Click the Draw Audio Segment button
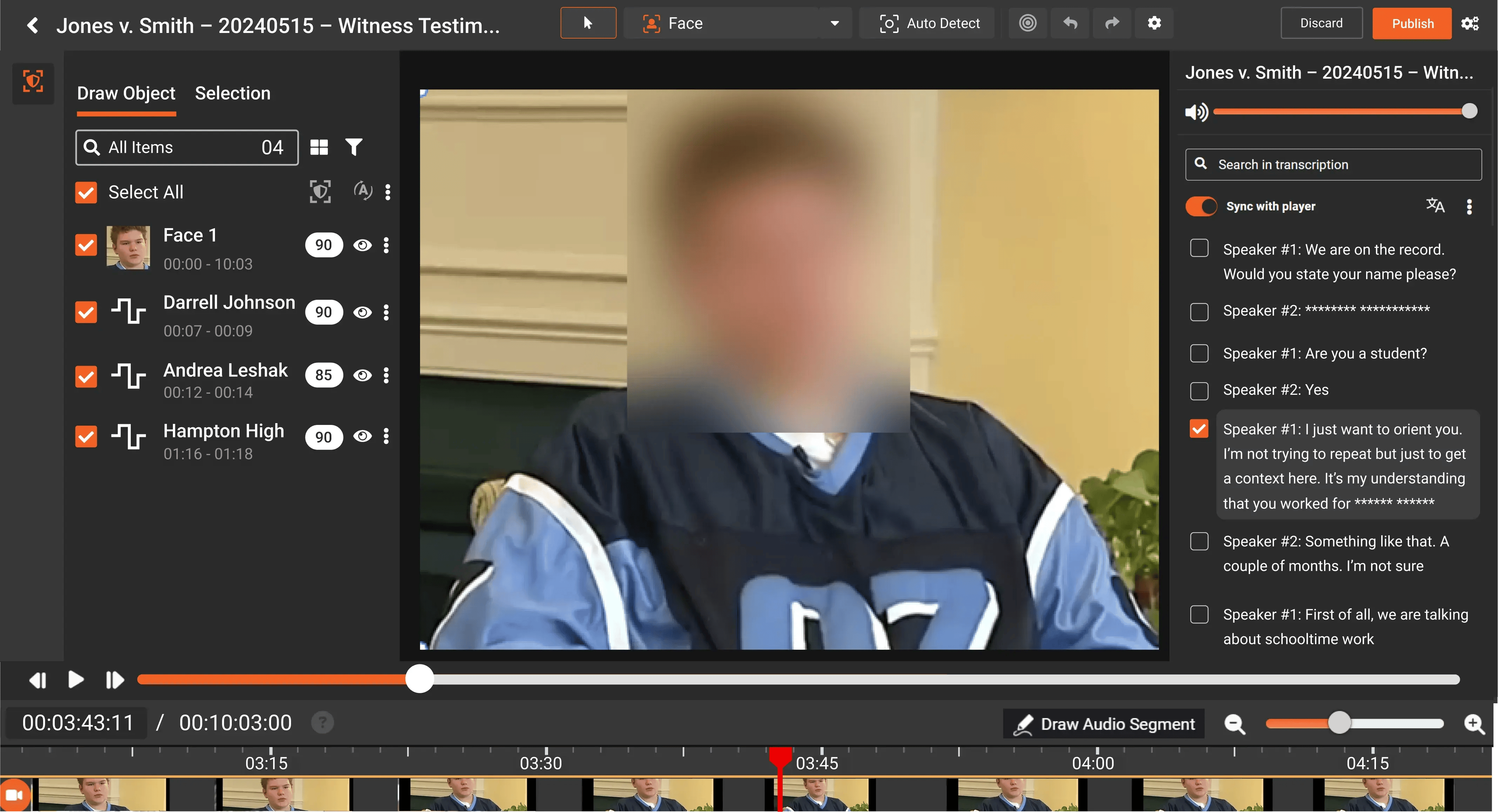The height and width of the screenshot is (812, 1498). tap(1104, 724)
